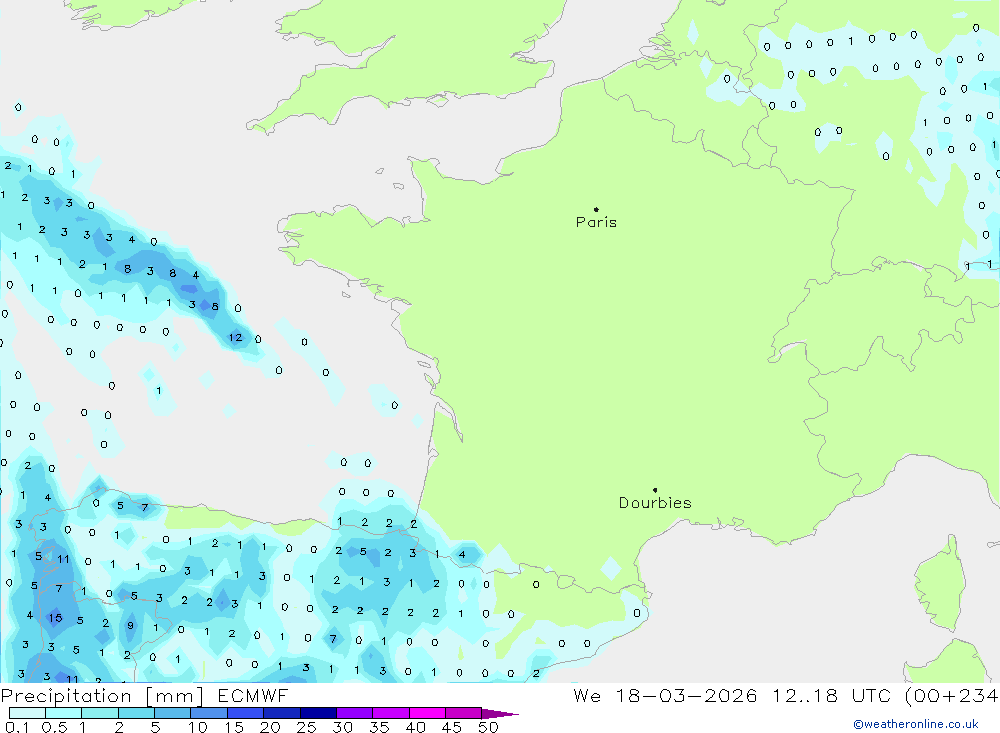Click the forecast date '18-03-2026' text

686,696
